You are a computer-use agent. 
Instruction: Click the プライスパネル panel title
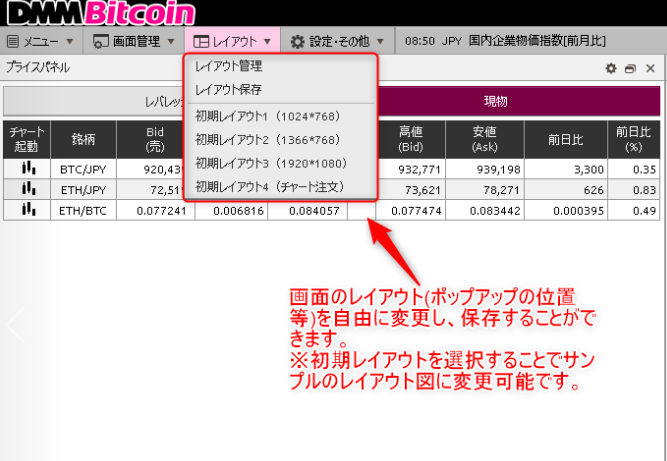pos(38,68)
